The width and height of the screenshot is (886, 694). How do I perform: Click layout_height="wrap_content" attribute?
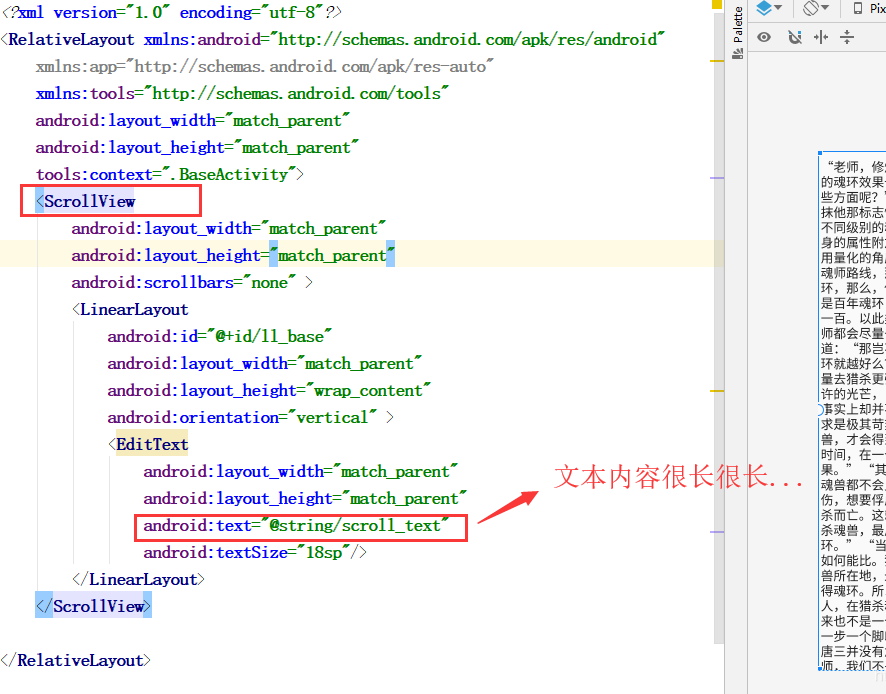coord(270,391)
